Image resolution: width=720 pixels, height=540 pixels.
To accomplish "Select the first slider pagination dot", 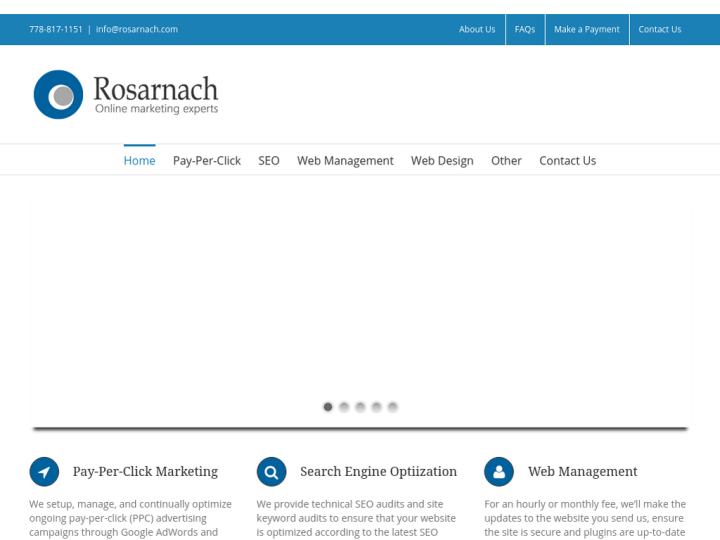I will point(328,407).
